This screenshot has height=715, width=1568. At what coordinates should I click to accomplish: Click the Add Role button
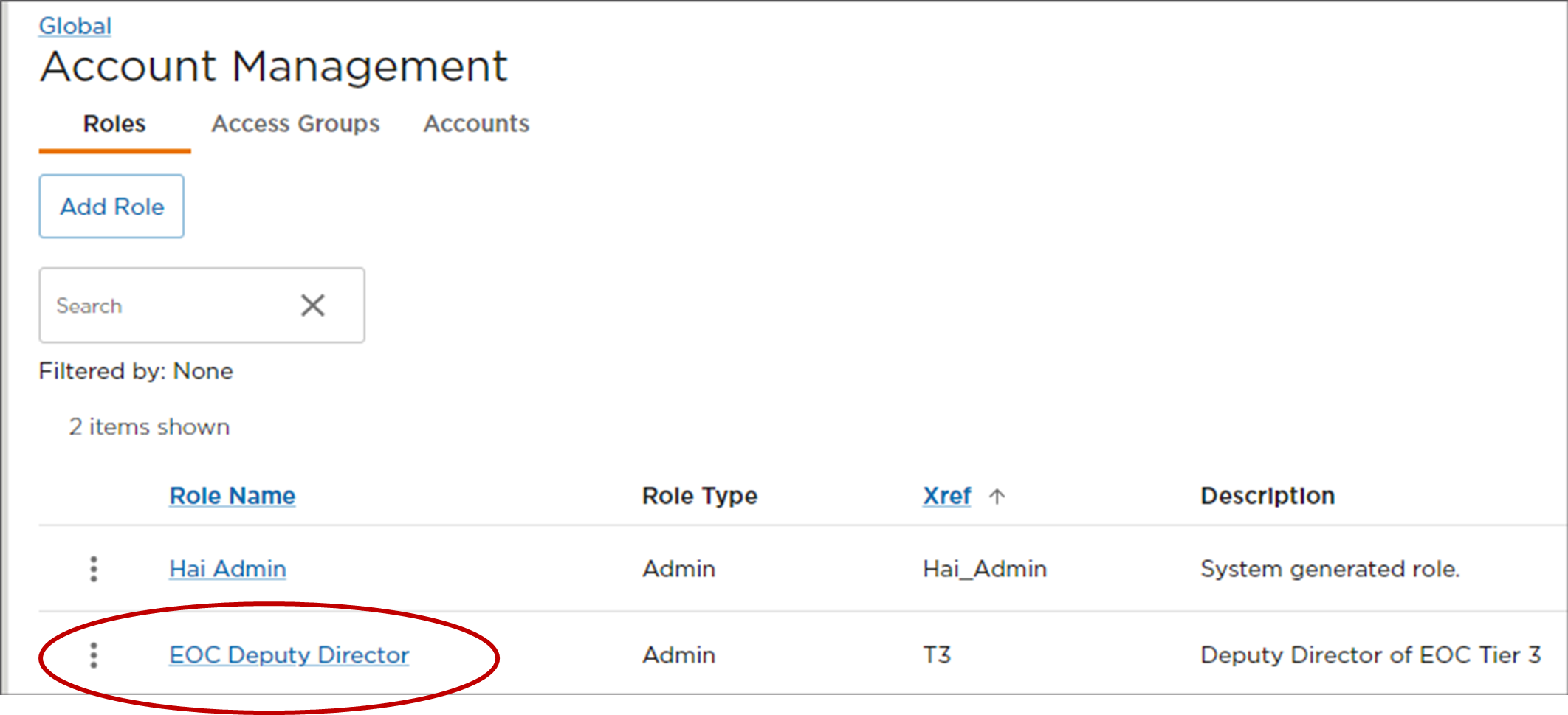111,207
